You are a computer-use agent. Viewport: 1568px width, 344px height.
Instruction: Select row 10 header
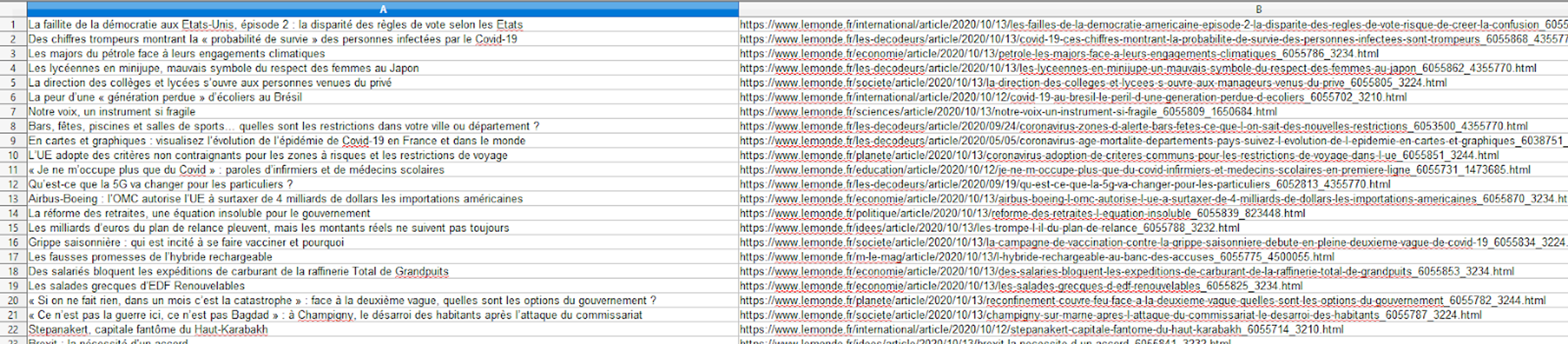[x=13, y=155]
